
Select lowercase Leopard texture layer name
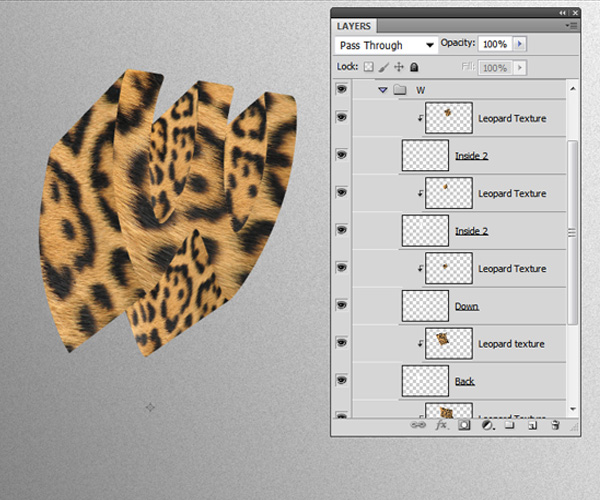[x=511, y=344]
